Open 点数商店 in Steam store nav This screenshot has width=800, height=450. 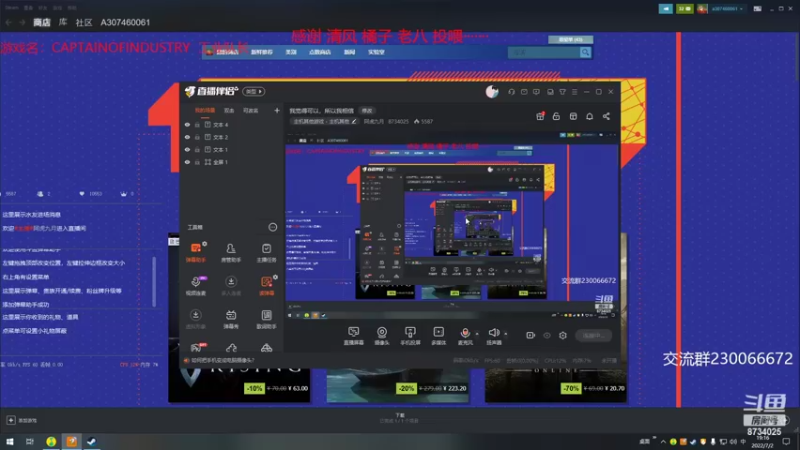tap(320, 52)
